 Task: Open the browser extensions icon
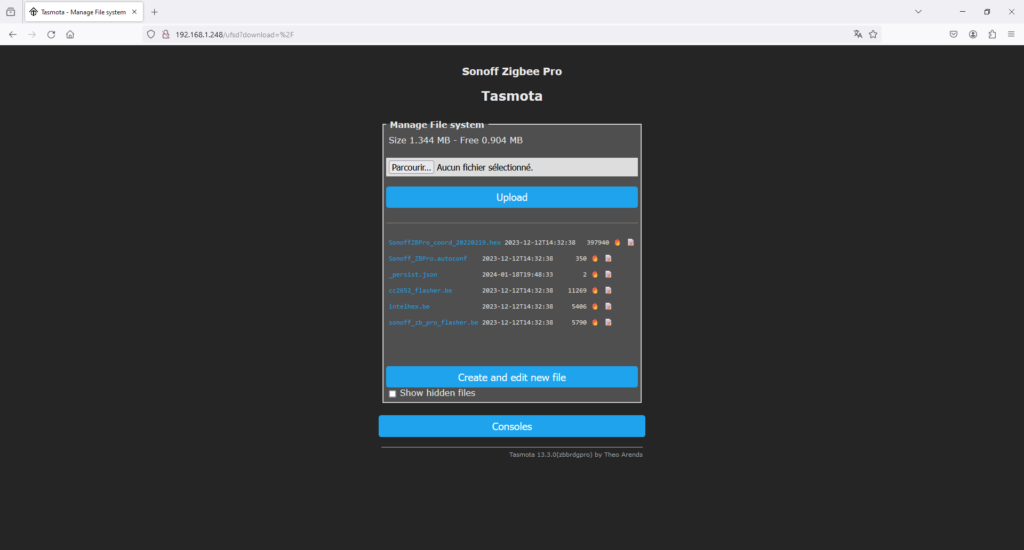[x=992, y=34]
